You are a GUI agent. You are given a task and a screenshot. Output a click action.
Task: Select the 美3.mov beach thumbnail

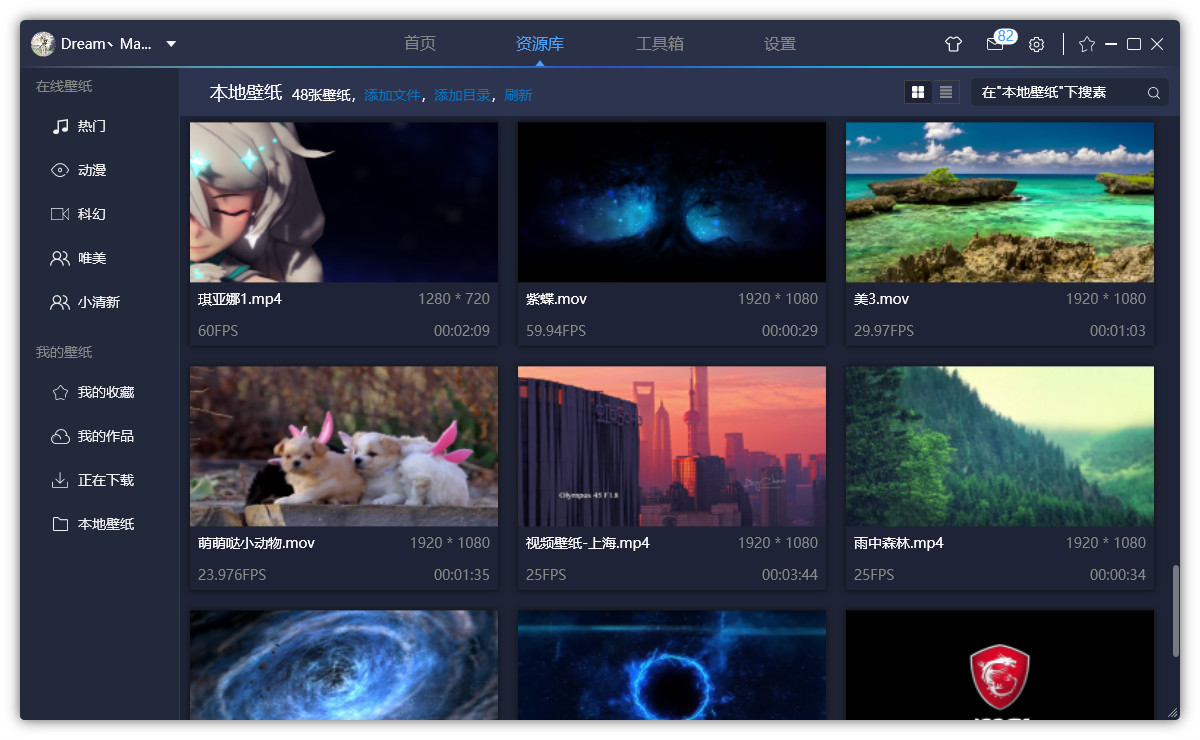(1000, 202)
